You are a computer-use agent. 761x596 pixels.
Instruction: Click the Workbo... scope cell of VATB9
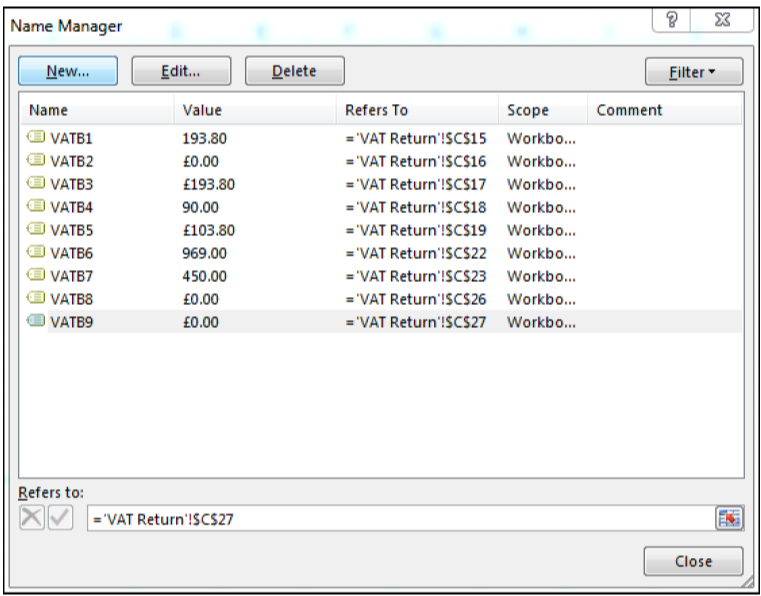[x=542, y=322]
